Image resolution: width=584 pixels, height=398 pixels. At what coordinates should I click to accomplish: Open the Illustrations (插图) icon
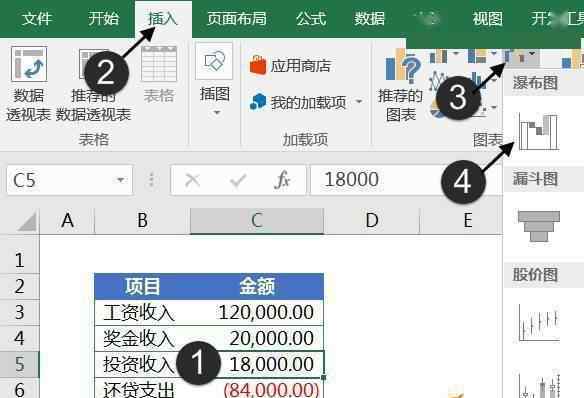pyautogui.click(x=214, y=61)
